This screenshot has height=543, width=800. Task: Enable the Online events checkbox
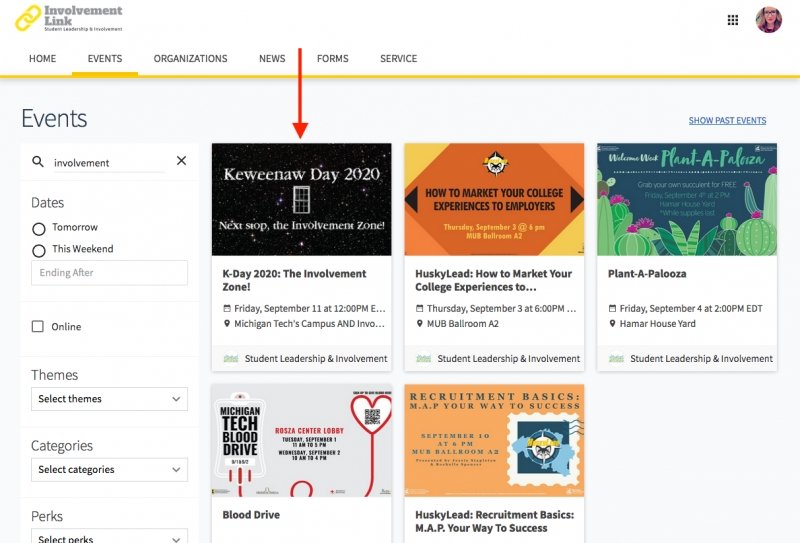tap(38, 326)
